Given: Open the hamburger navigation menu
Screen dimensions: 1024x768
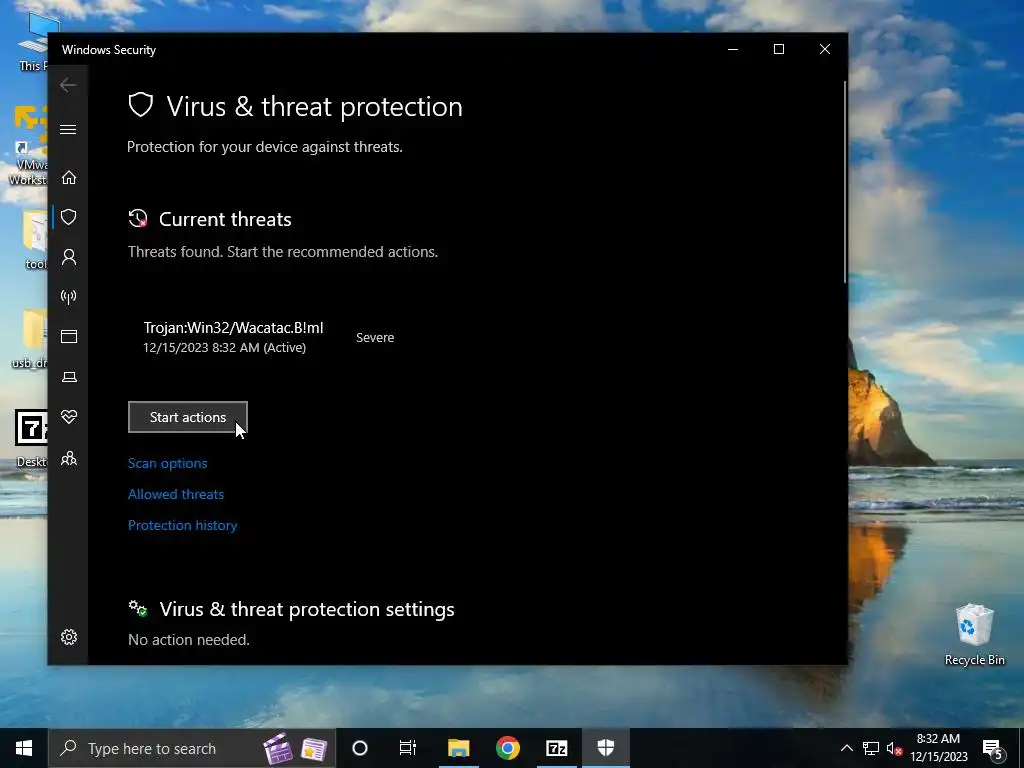Looking at the screenshot, I should pos(68,129).
